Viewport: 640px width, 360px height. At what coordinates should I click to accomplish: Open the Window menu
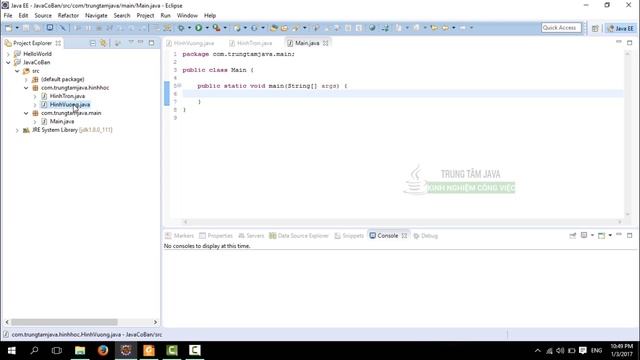tap(187, 16)
